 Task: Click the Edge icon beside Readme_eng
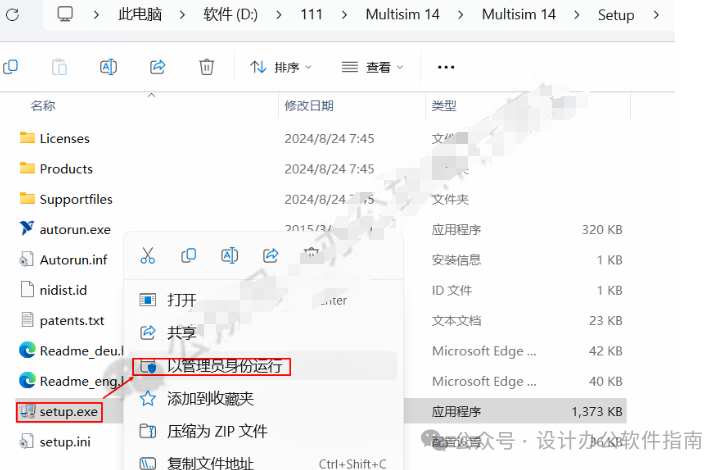(27, 381)
